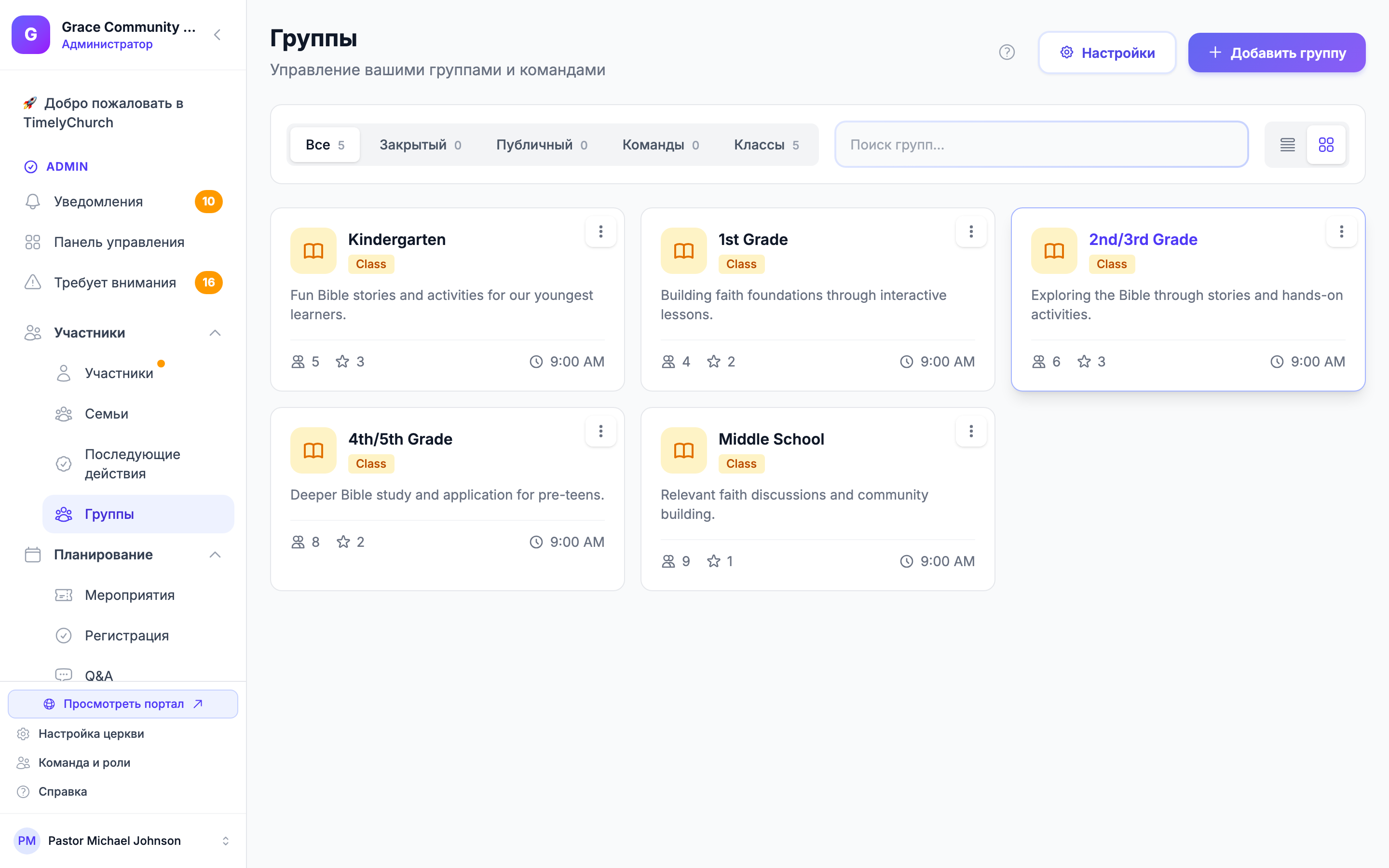Click the Участники section people icon
This screenshot has width=1389, height=868.
pyautogui.click(x=33, y=333)
